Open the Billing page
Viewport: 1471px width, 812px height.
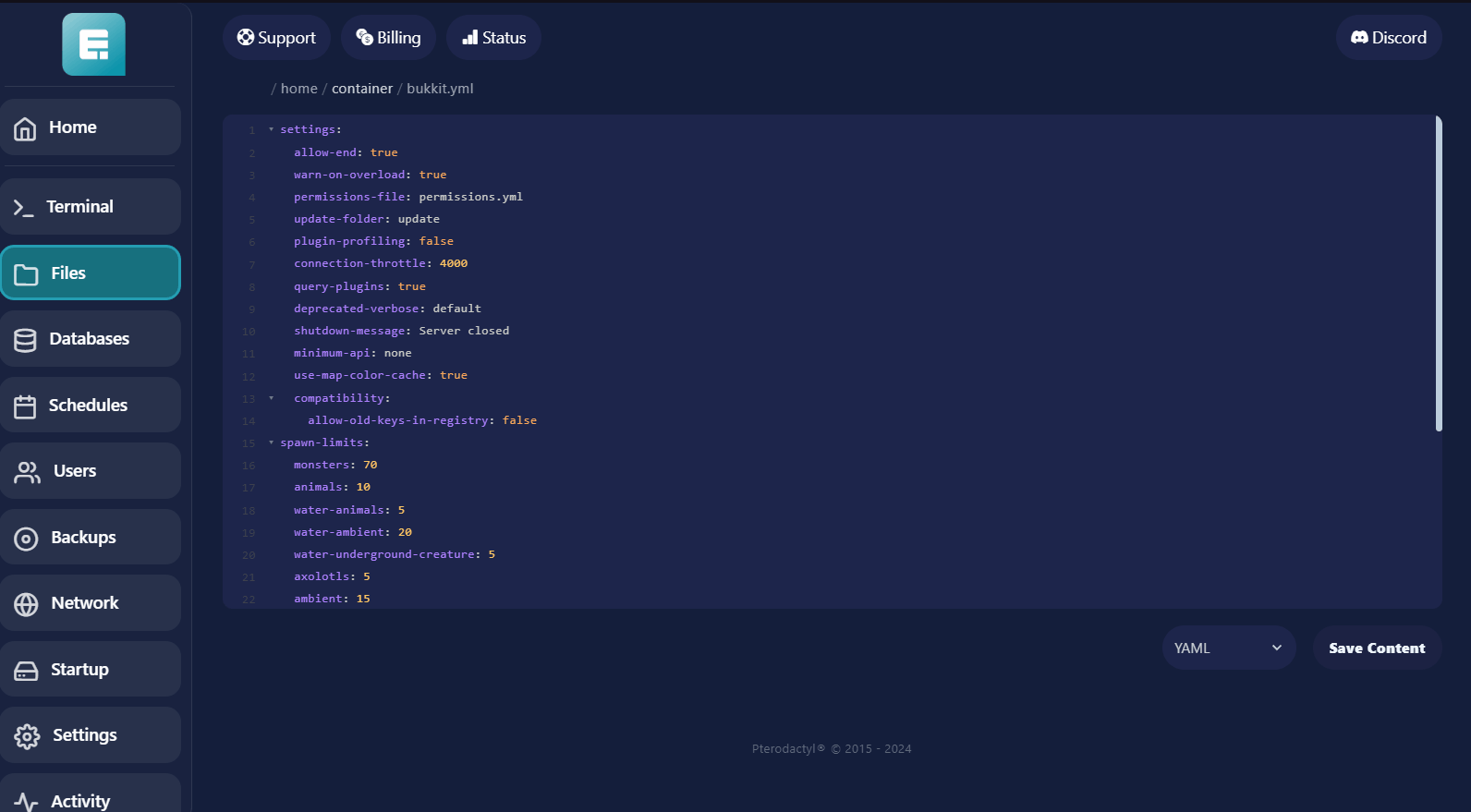(x=388, y=38)
